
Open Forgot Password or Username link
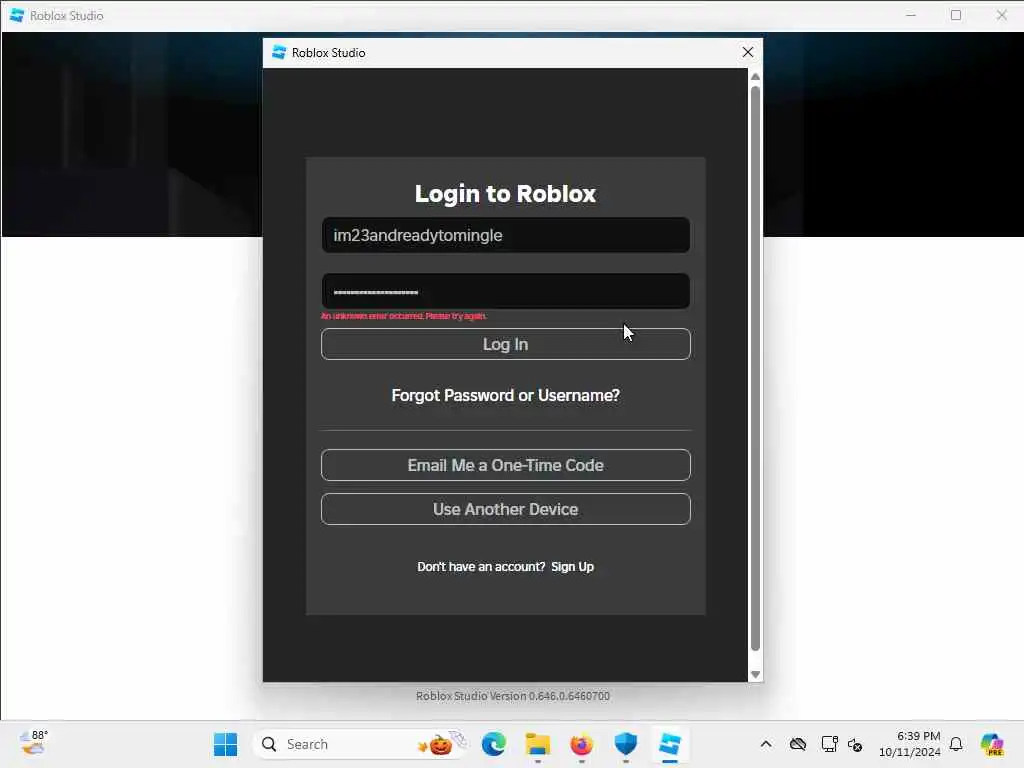505,396
